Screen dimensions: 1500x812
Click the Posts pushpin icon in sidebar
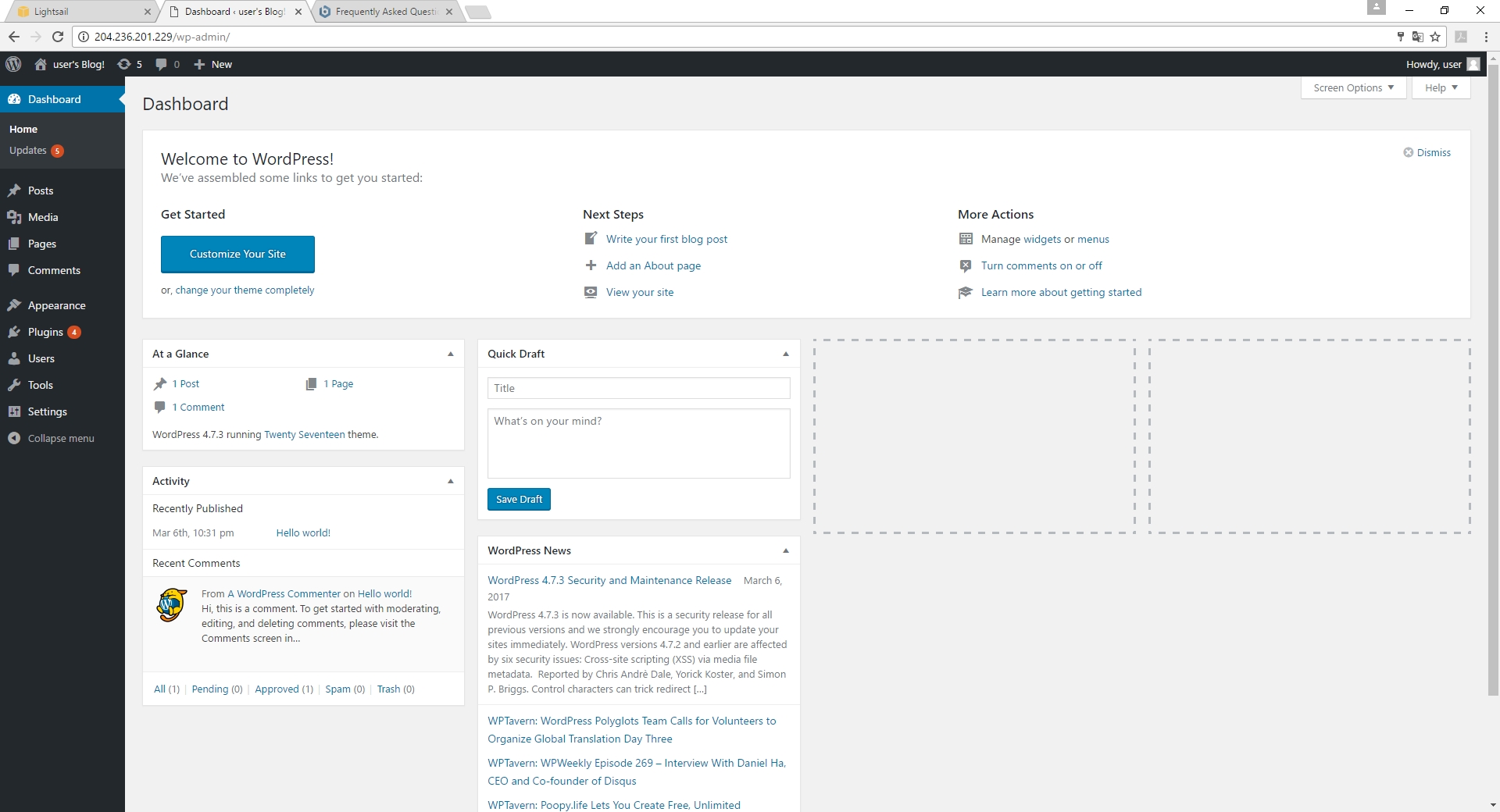point(14,191)
